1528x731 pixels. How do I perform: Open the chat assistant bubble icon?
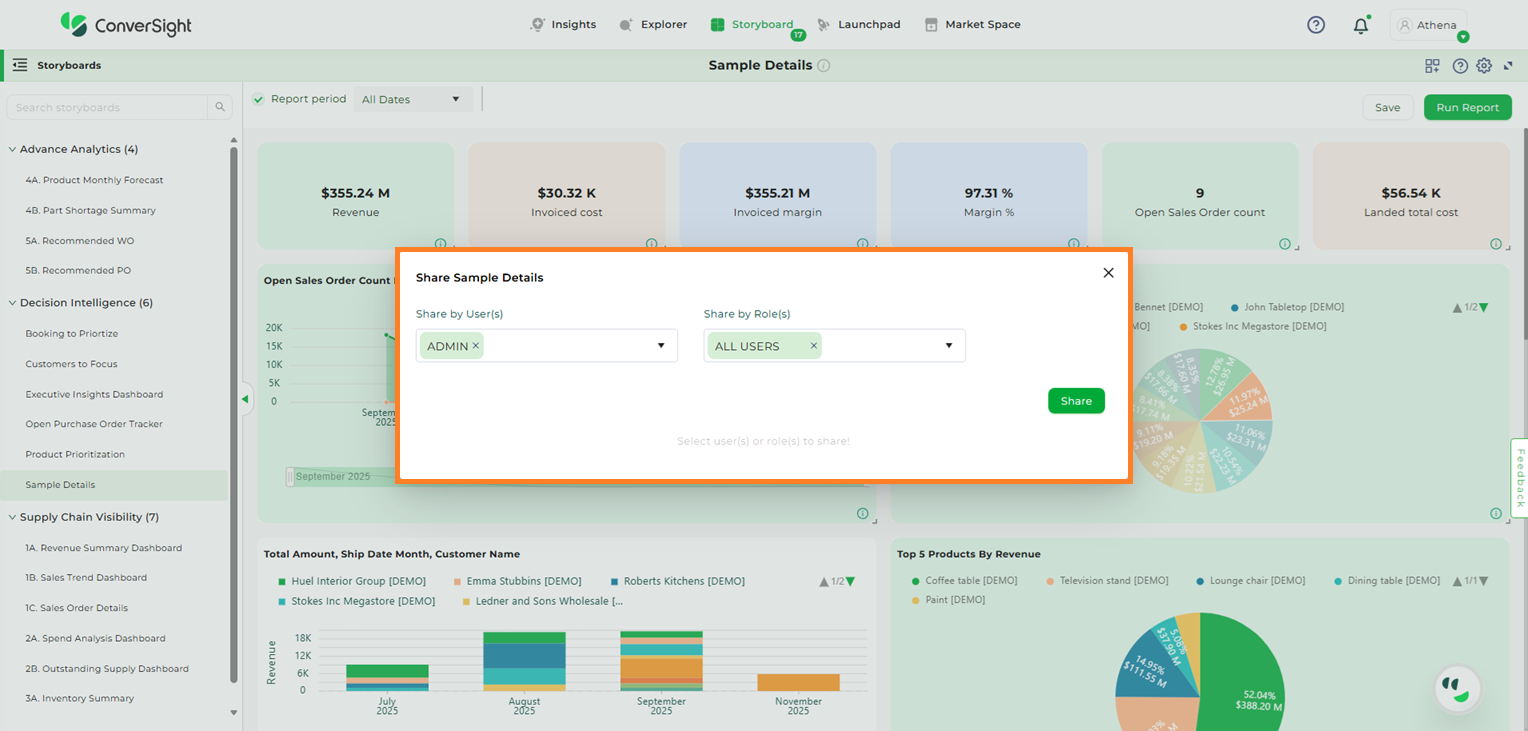[x=1457, y=688]
